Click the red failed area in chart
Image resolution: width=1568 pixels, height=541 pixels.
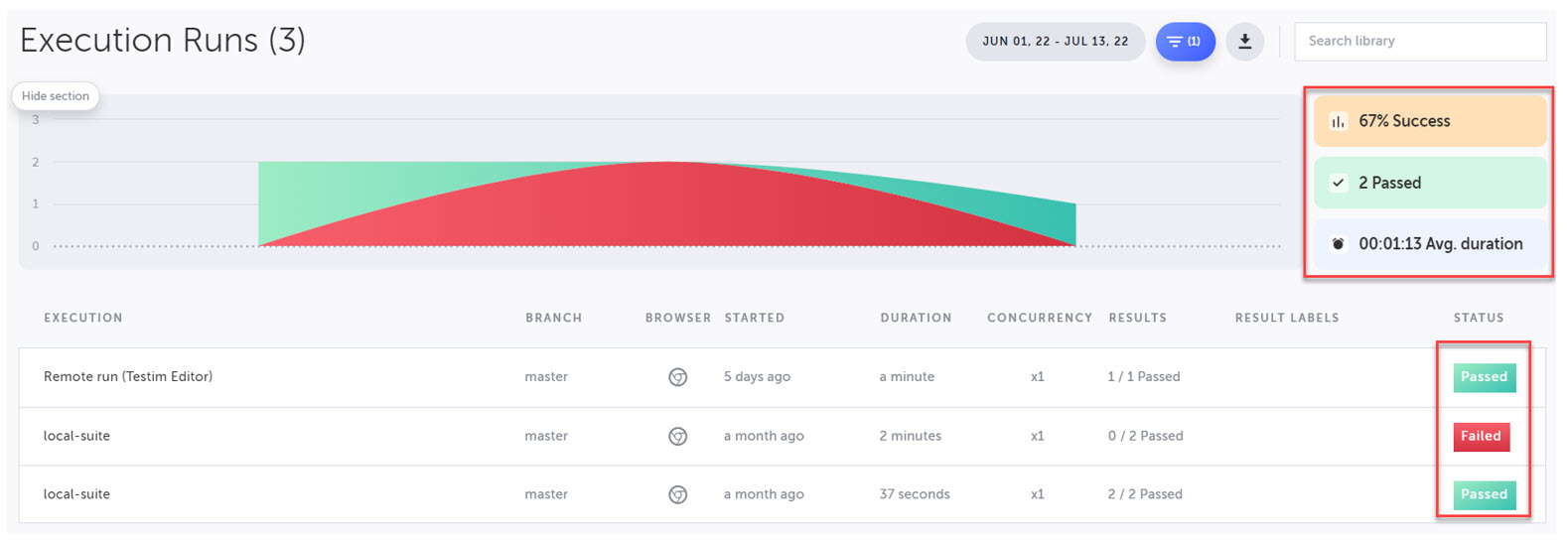click(x=667, y=210)
